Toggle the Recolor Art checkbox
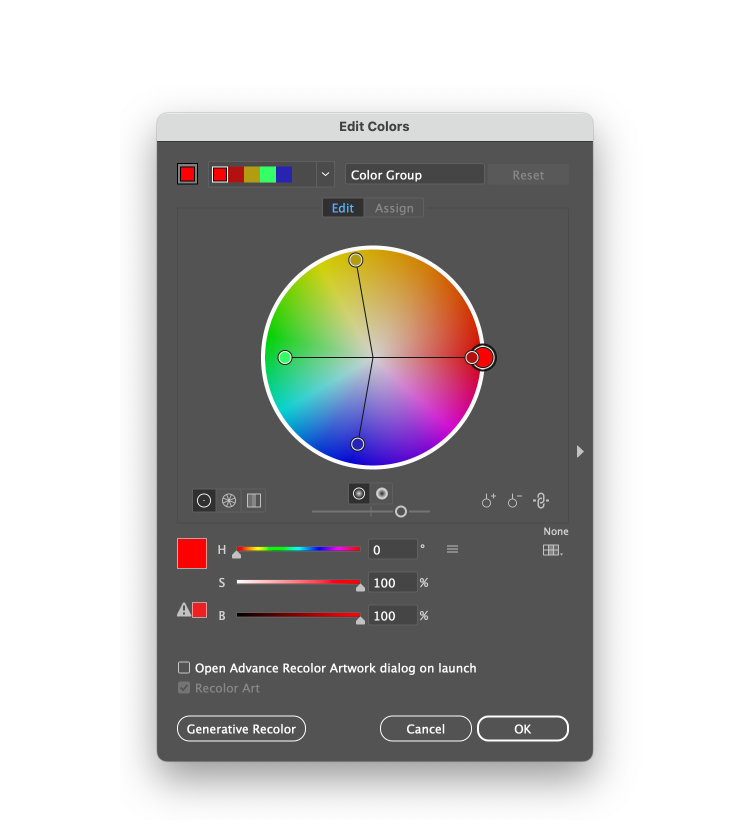This screenshot has width=750, height=830. 184,688
